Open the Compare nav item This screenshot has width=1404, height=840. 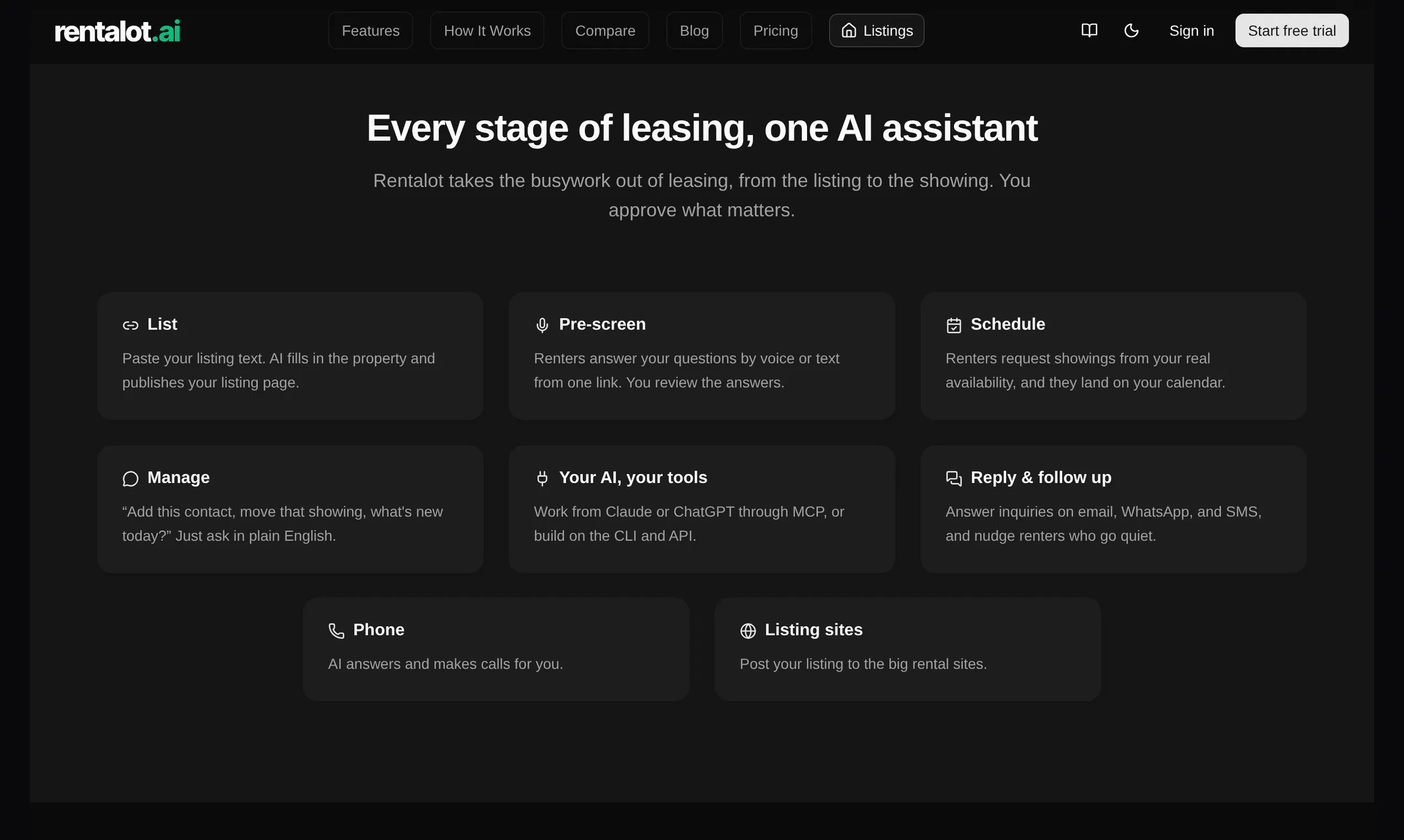point(605,30)
